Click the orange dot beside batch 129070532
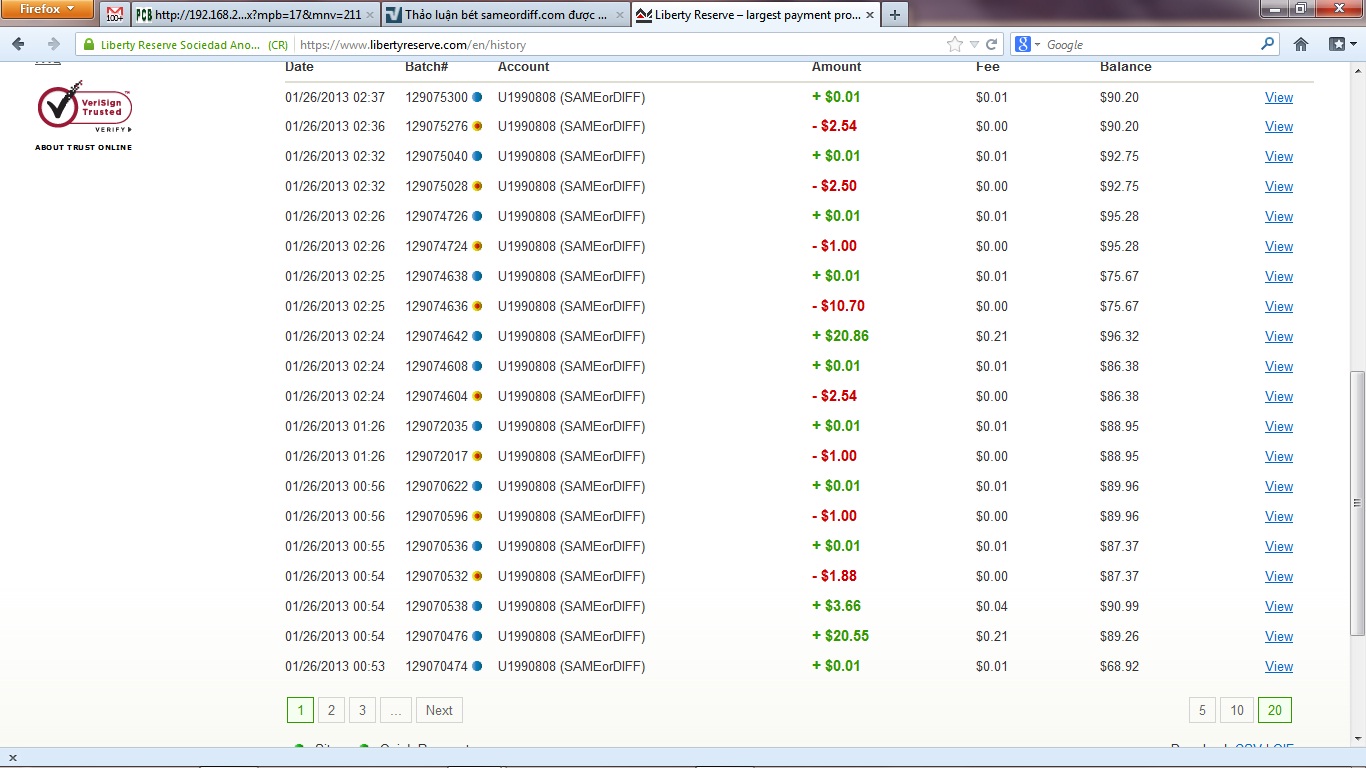Screen dimensions: 1366x768 477,576
